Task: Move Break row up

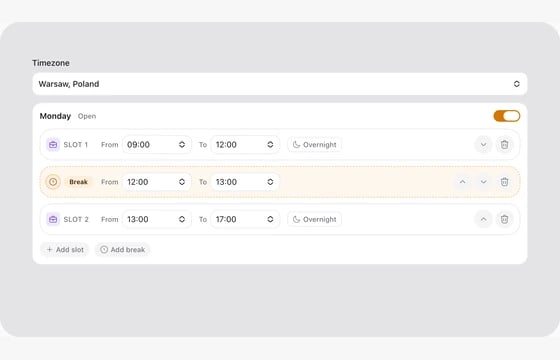Action: tap(462, 182)
